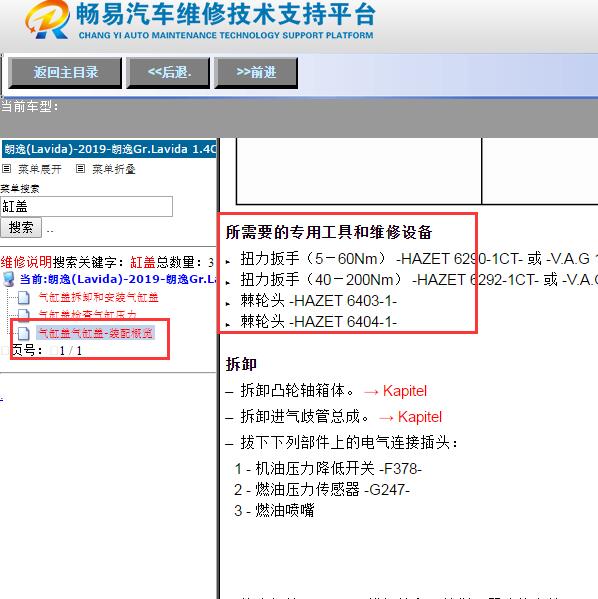
Task: Click the 搜索 search button
Action: (21, 228)
